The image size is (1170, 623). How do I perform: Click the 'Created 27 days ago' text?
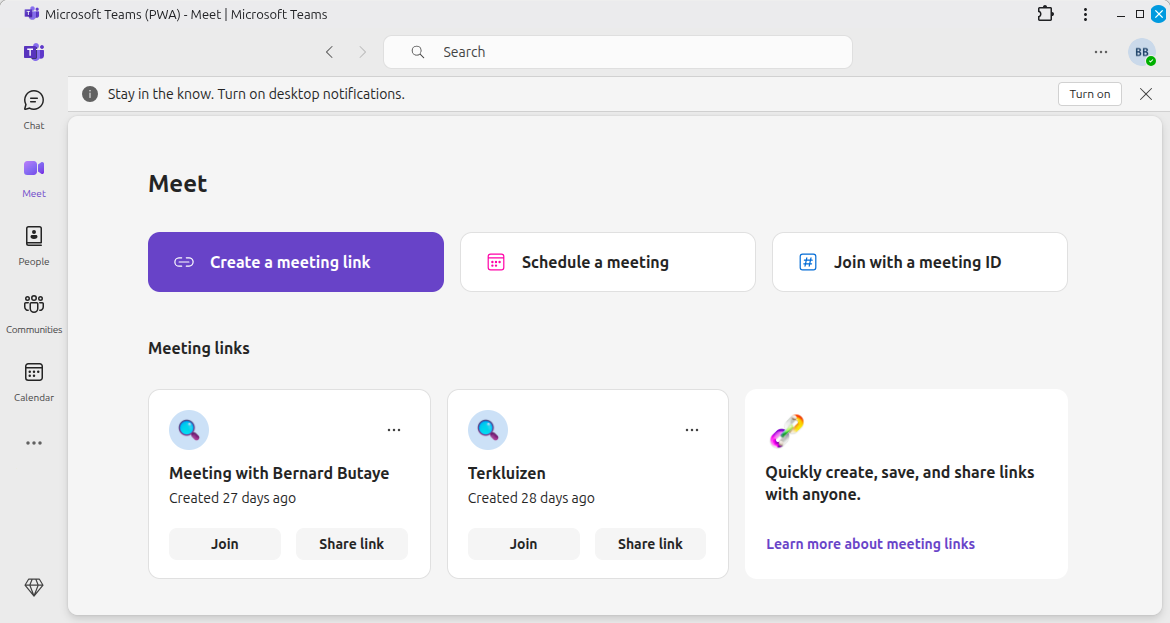click(x=232, y=498)
